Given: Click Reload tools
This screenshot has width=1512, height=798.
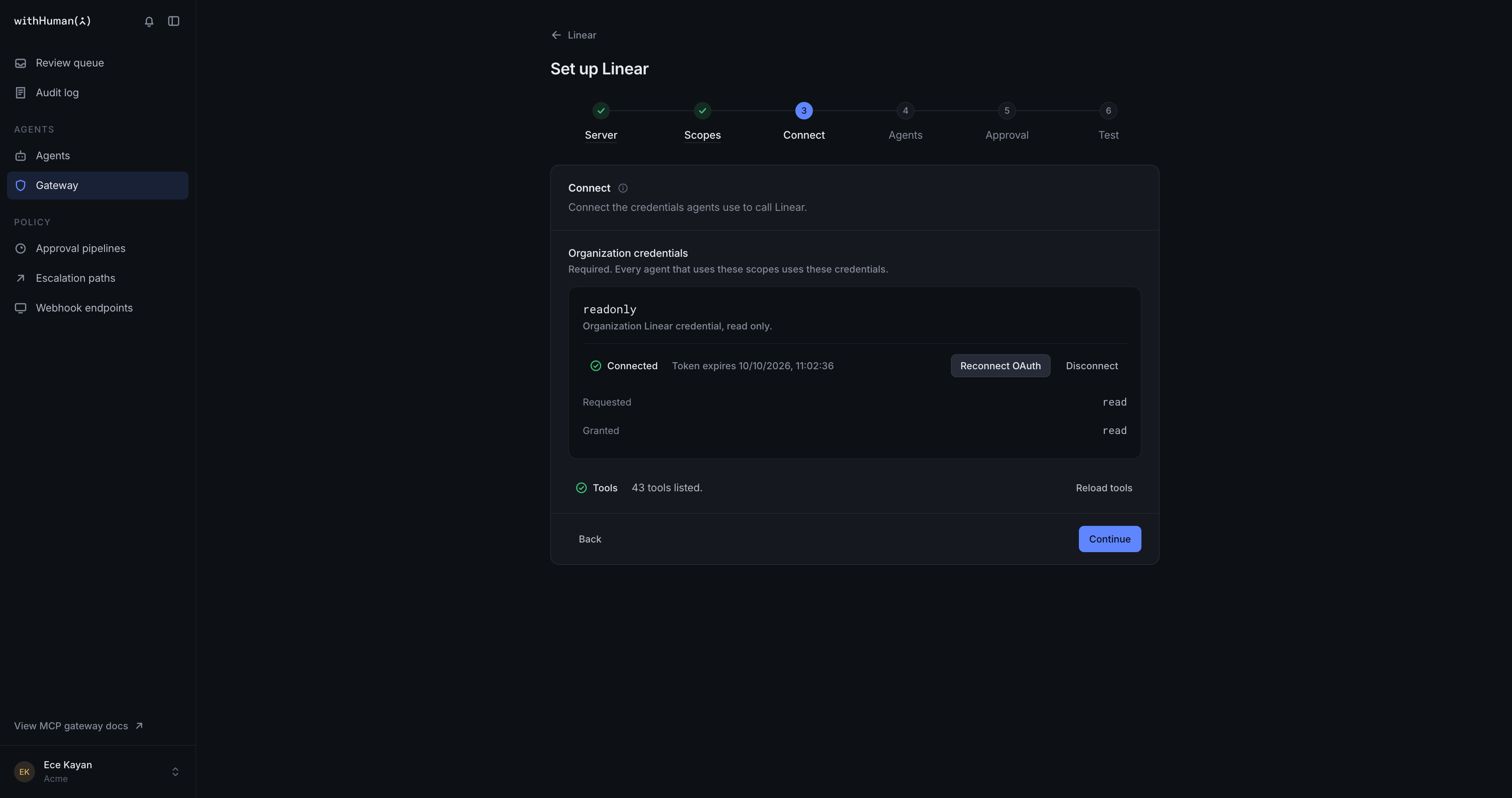Looking at the screenshot, I should coord(1103,488).
